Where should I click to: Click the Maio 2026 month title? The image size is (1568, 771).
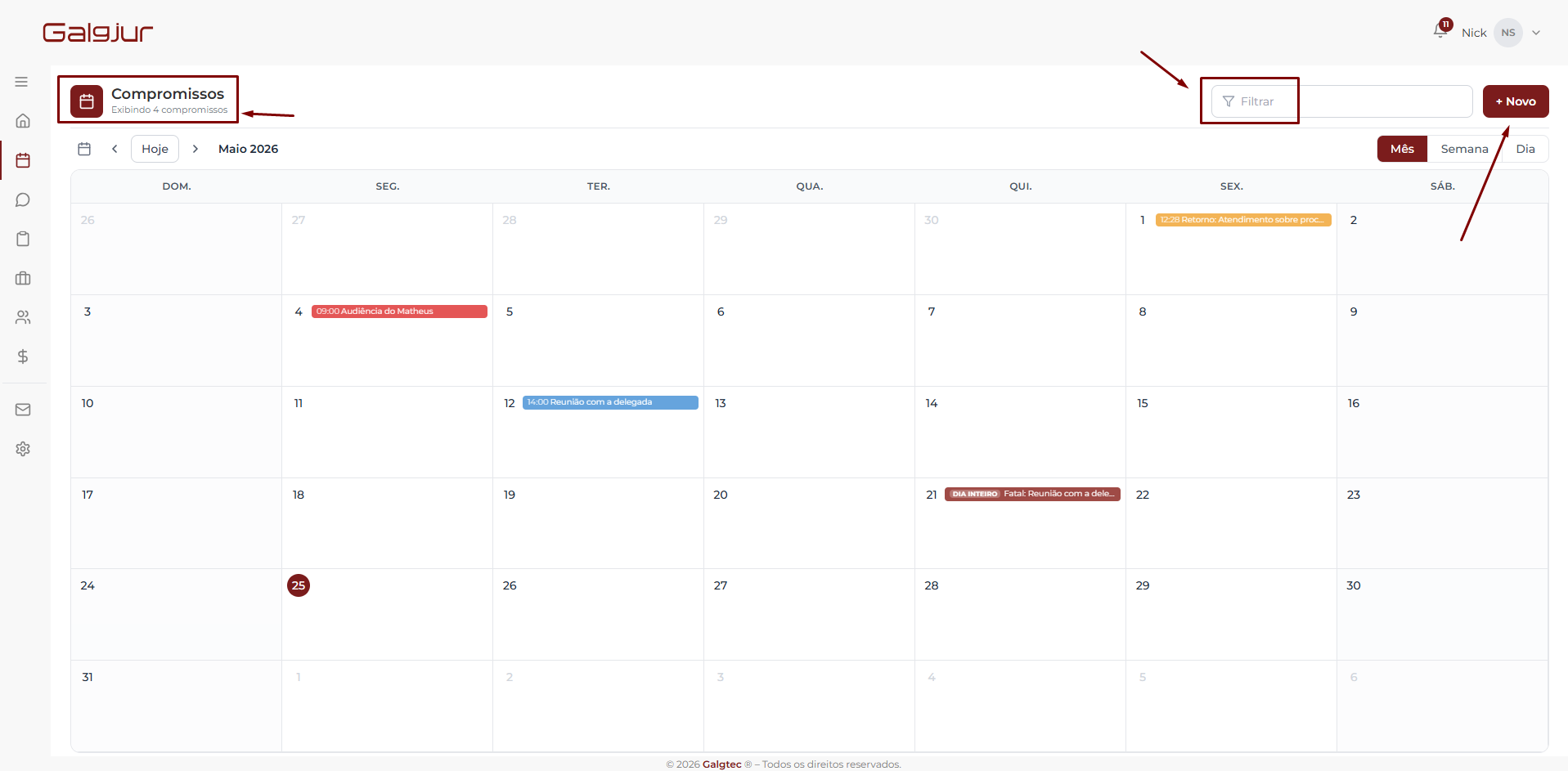(x=248, y=149)
